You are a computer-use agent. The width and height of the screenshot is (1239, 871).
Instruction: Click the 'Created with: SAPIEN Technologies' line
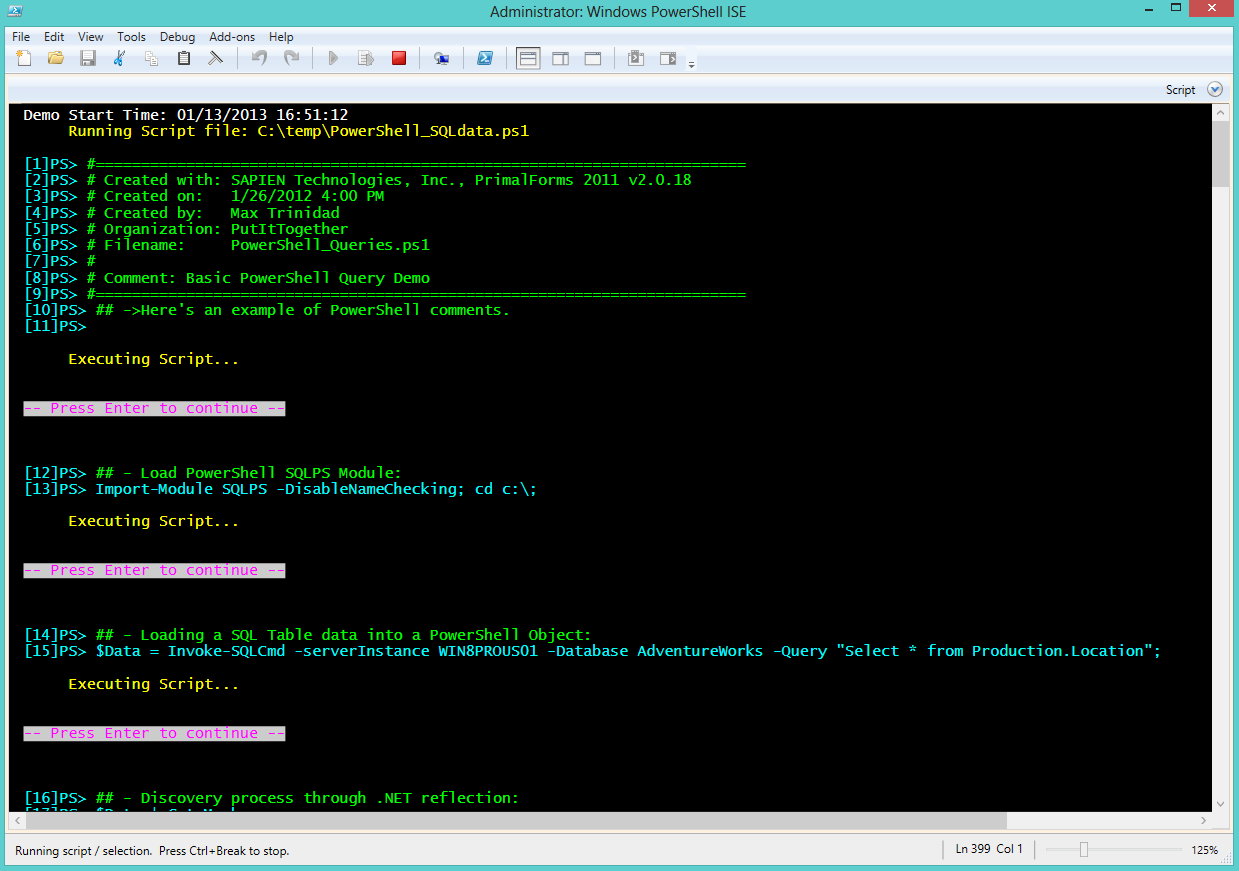358,180
